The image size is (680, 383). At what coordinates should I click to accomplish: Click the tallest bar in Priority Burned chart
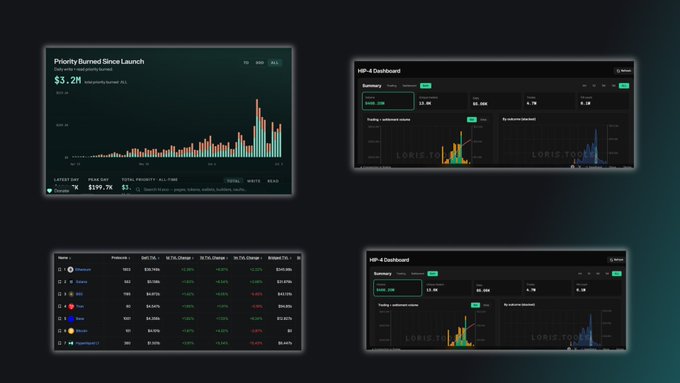(257, 128)
